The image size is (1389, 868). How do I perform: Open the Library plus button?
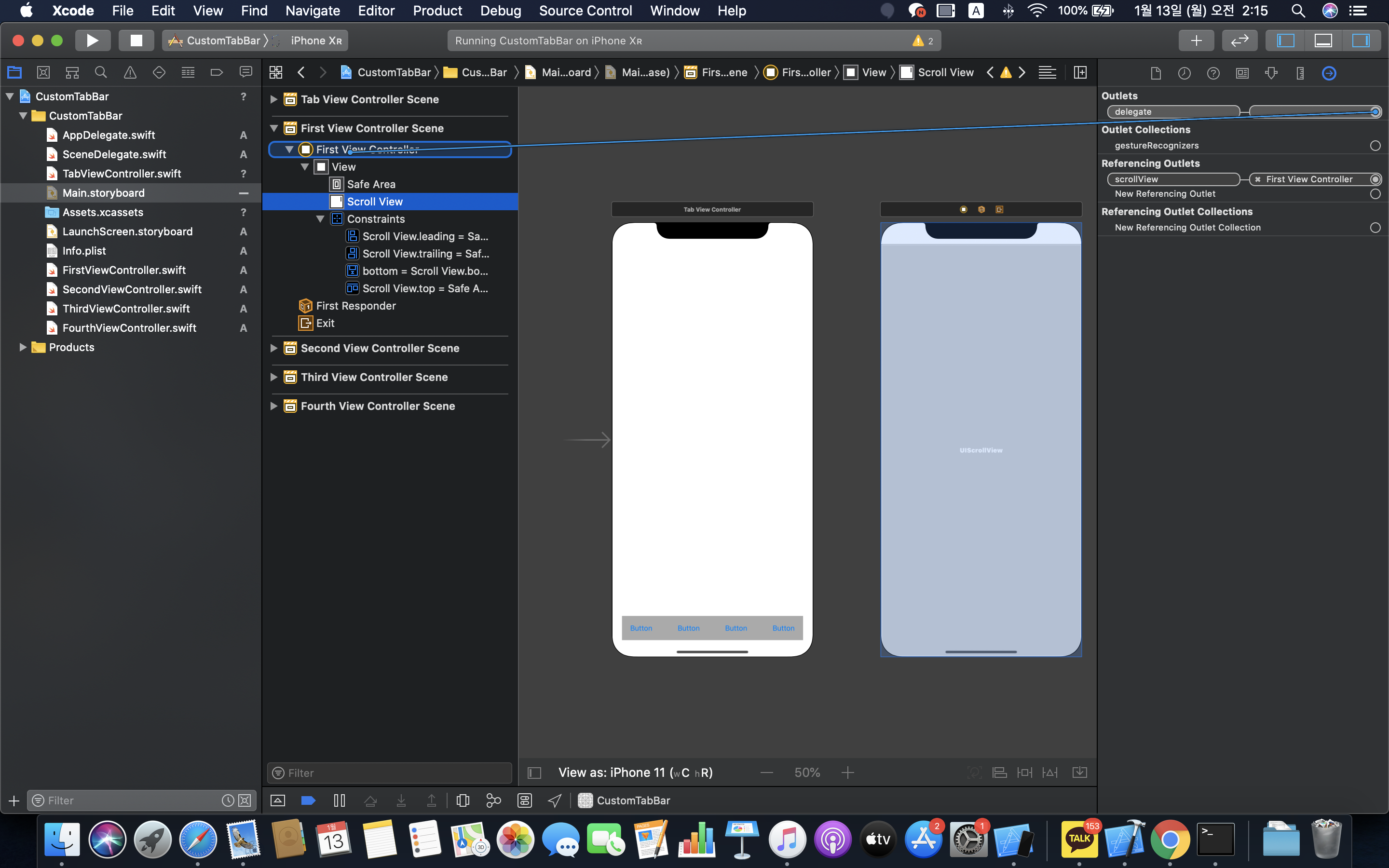(x=1196, y=40)
